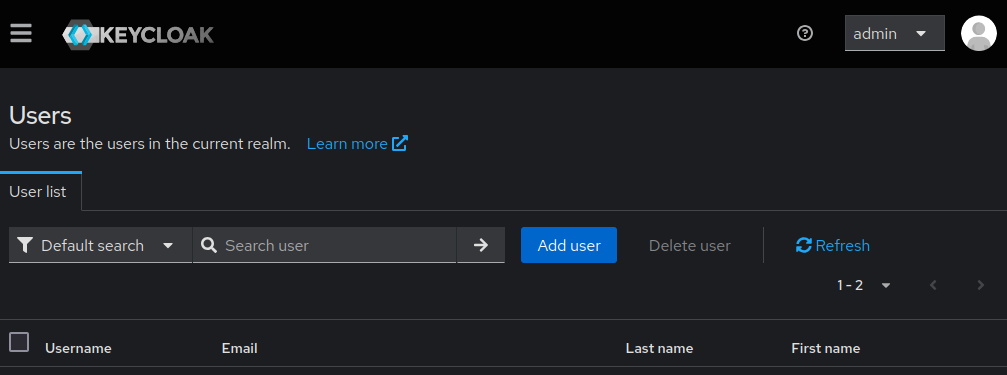This screenshot has height=375, width=1007.
Task: Click the magnifying glass search icon
Action: tap(209, 245)
